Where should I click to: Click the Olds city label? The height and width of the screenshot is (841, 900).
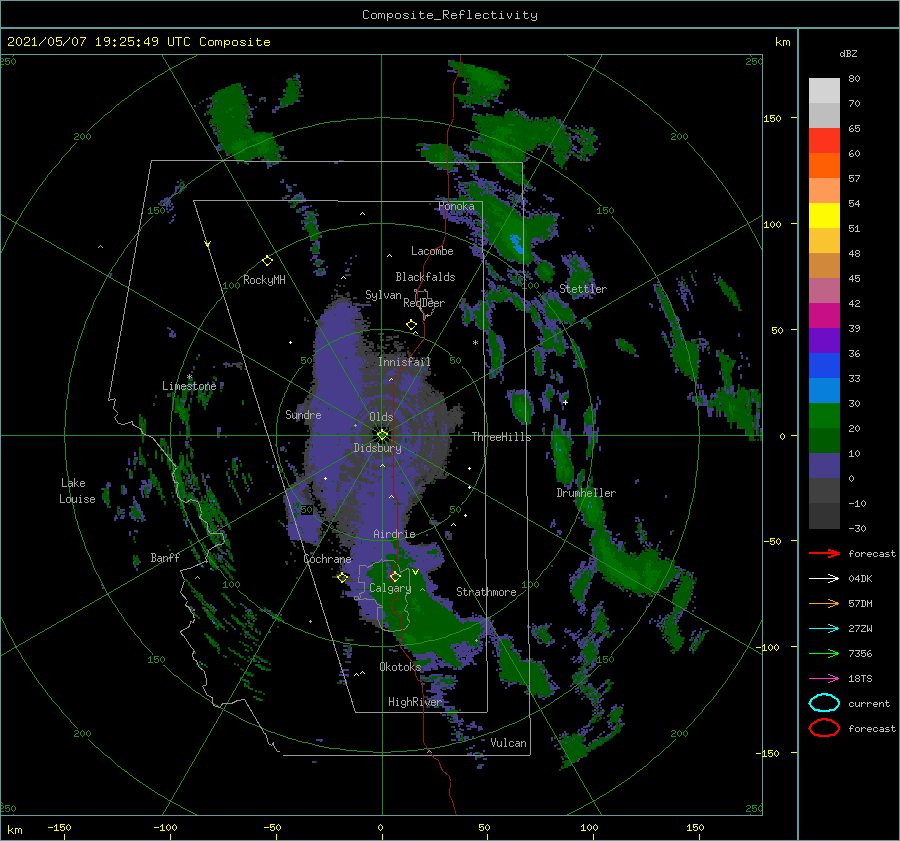coord(381,417)
